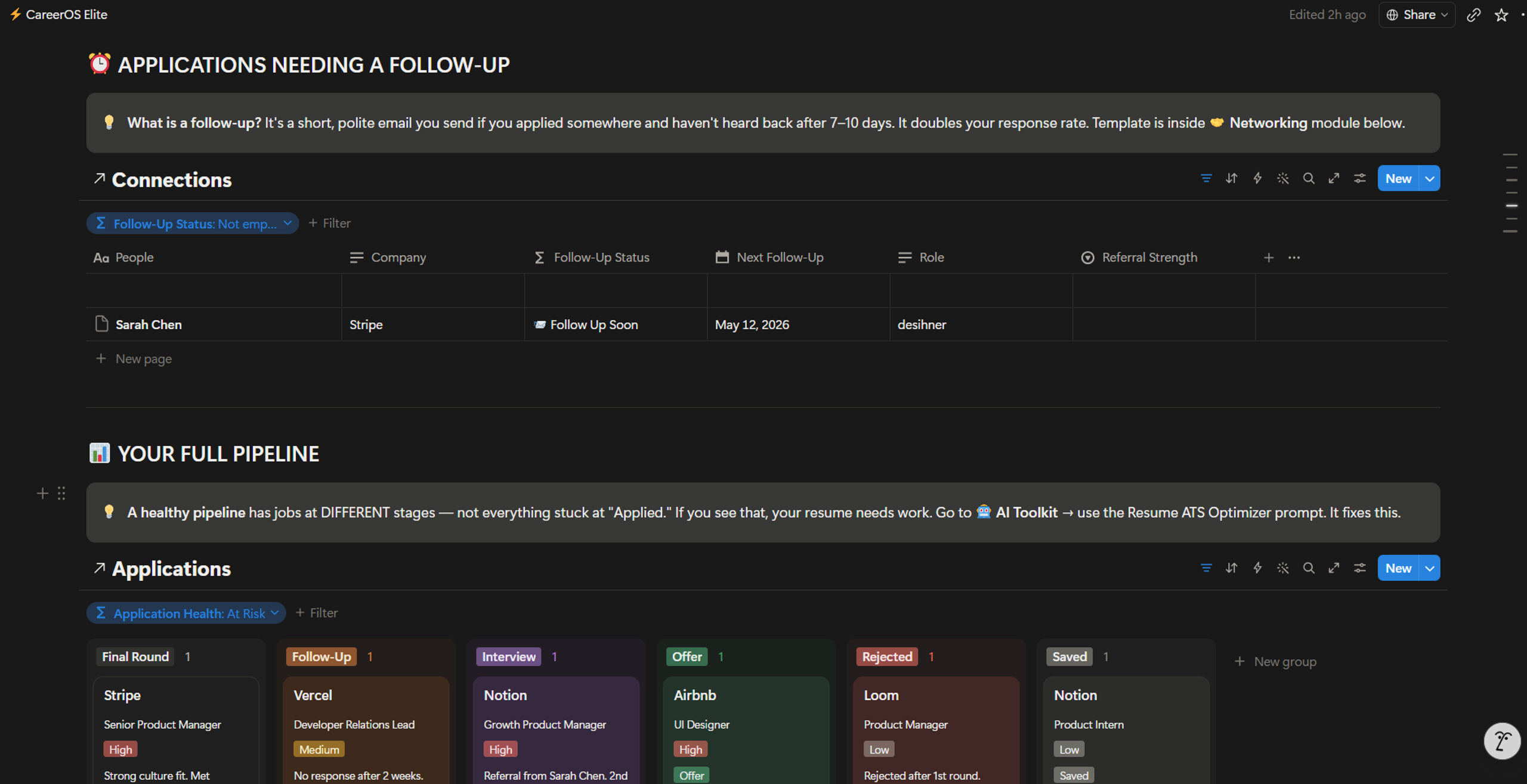Favorite this page with the star icon

coord(1501,15)
